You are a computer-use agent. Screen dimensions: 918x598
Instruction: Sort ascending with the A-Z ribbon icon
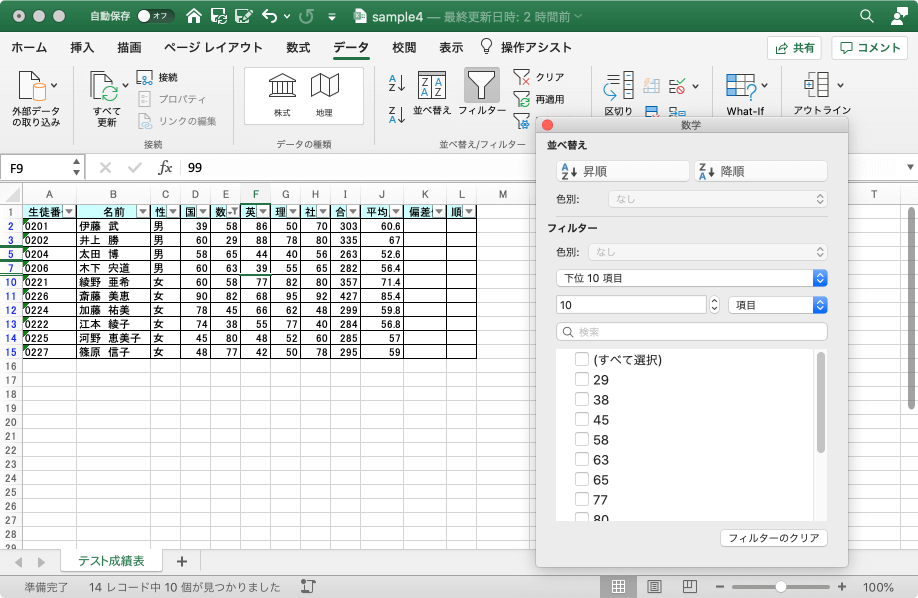[396, 83]
